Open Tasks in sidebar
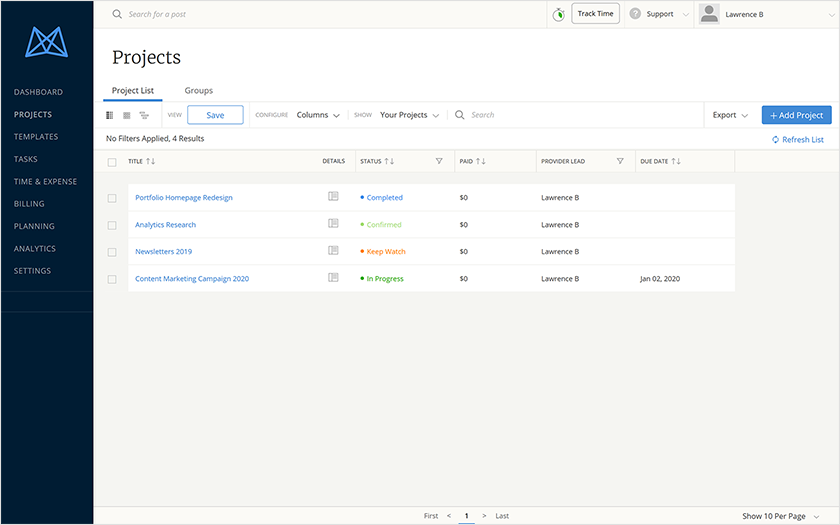The height and width of the screenshot is (525, 840). click(x=26, y=159)
